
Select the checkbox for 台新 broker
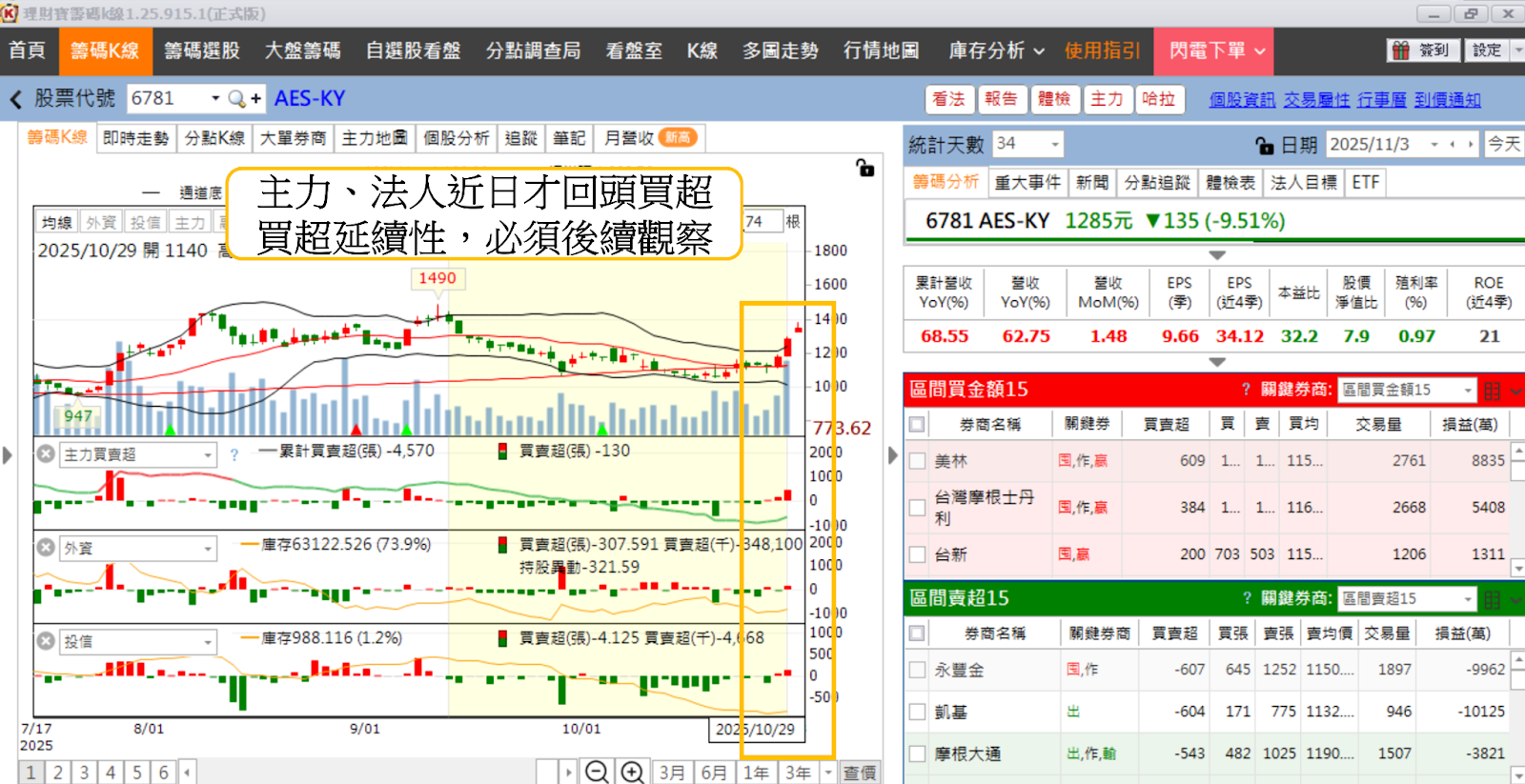(917, 554)
